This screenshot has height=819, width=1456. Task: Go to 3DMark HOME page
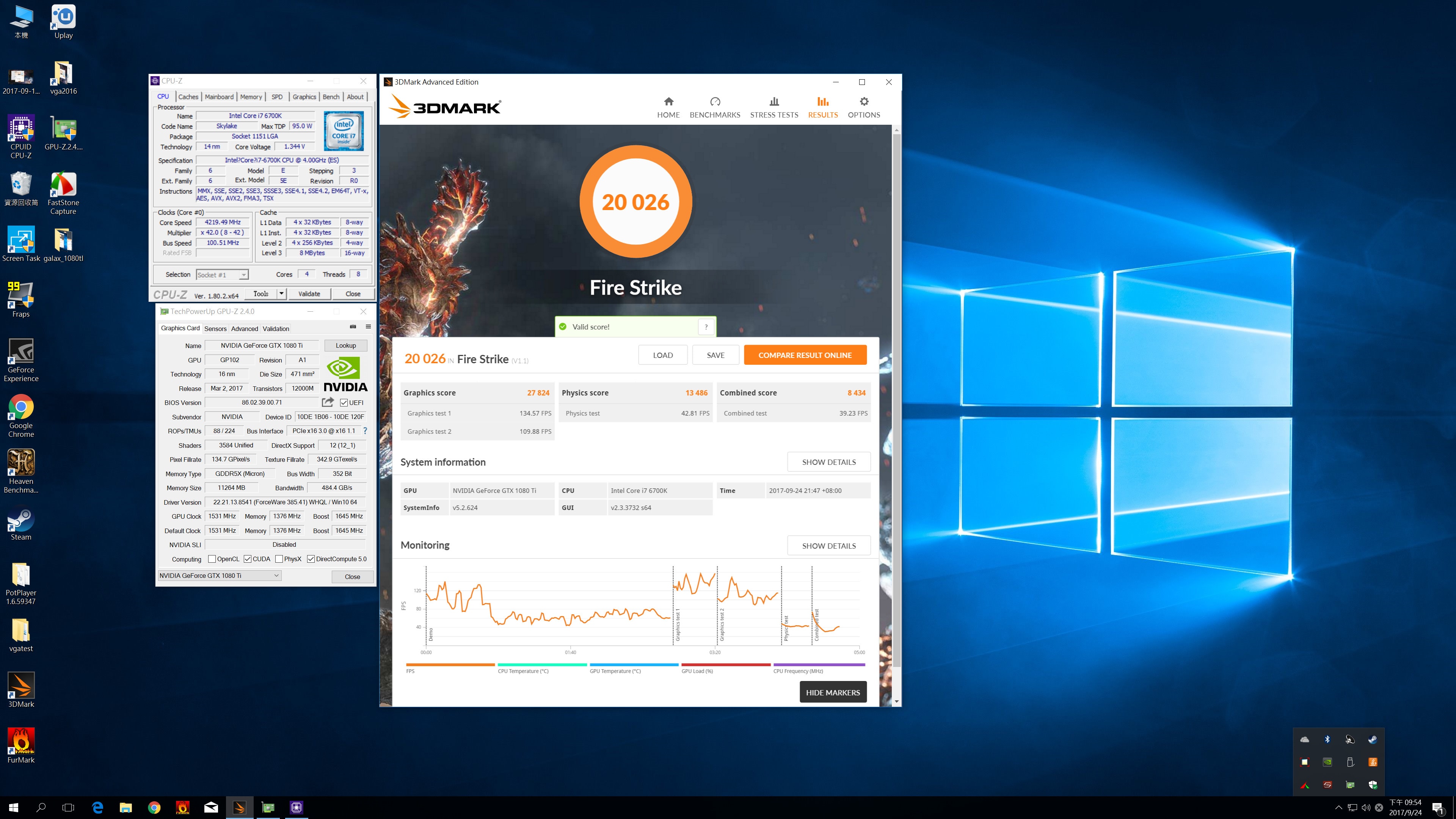click(x=668, y=107)
